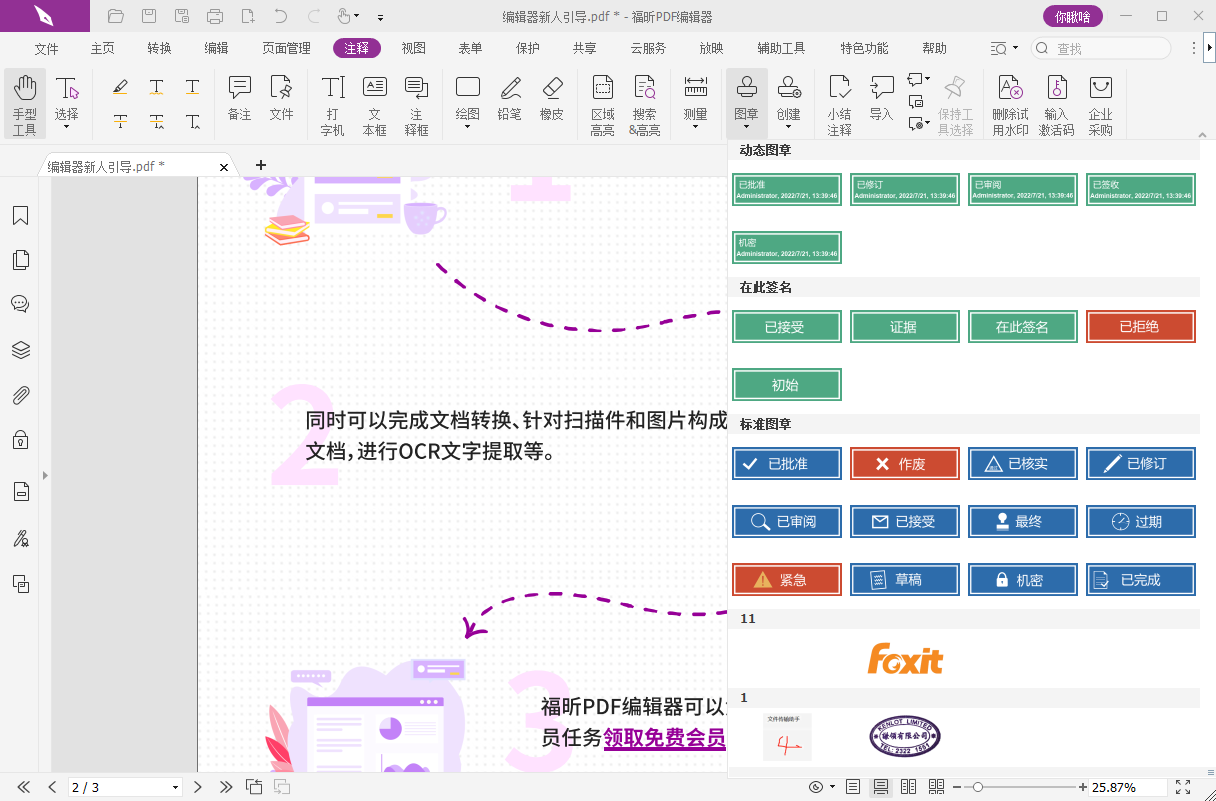The height and width of the screenshot is (801, 1216).
Task: Click the 领取免费会员 link in document
Action: click(x=664, y=738)
